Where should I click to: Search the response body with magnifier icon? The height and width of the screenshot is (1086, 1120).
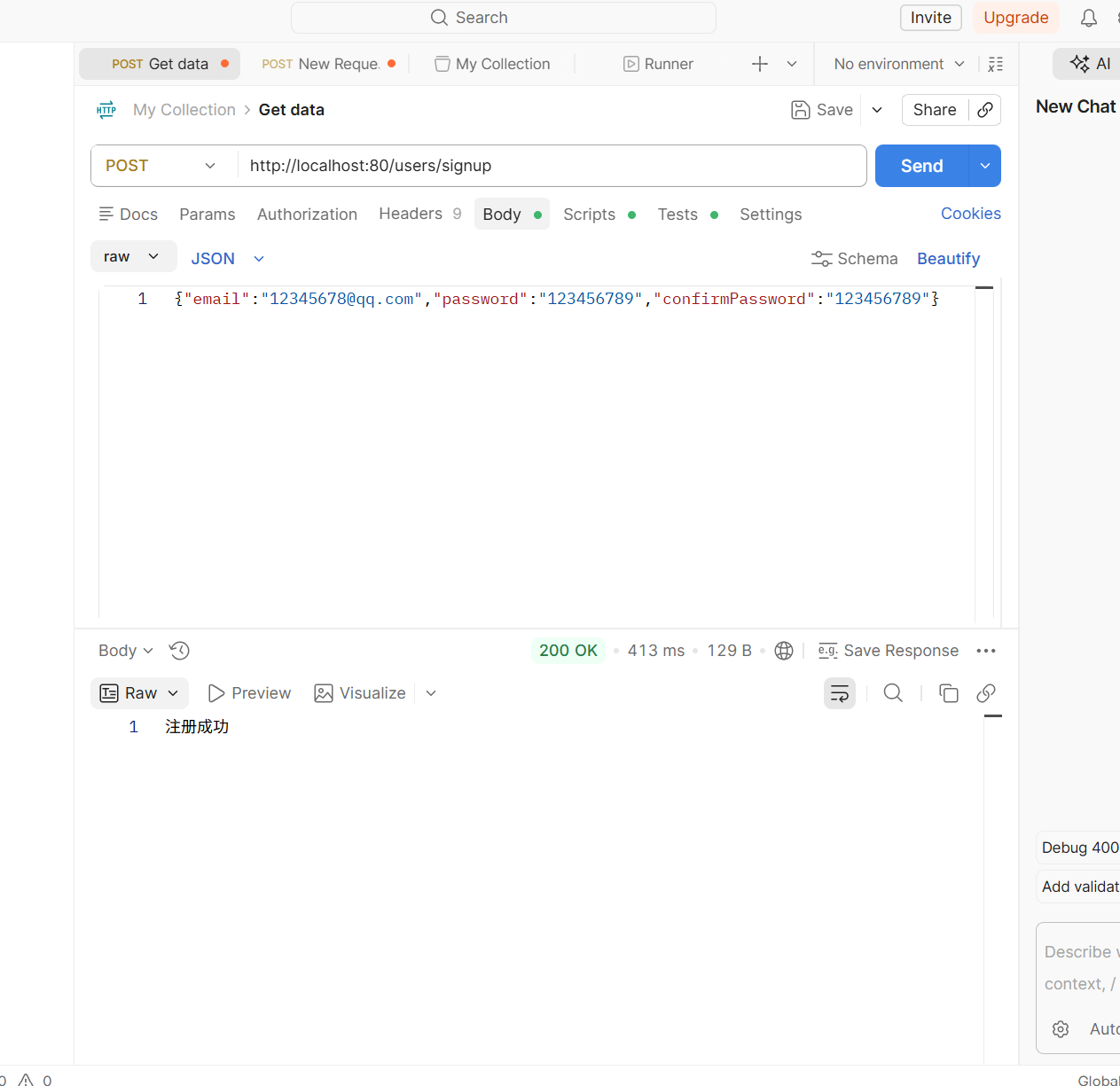pyautogui.click(x=893, y=693)
